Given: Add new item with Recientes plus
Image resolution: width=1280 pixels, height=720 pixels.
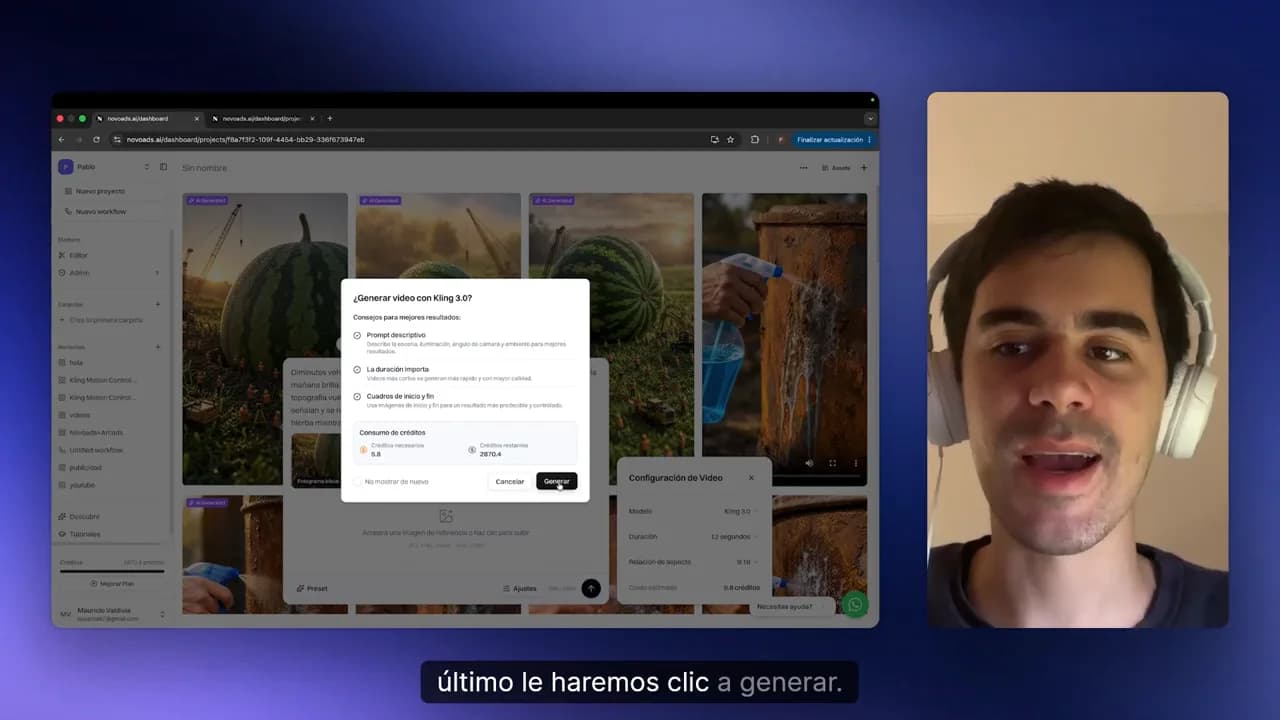Looking at the screenshot, I should [157, 347].
